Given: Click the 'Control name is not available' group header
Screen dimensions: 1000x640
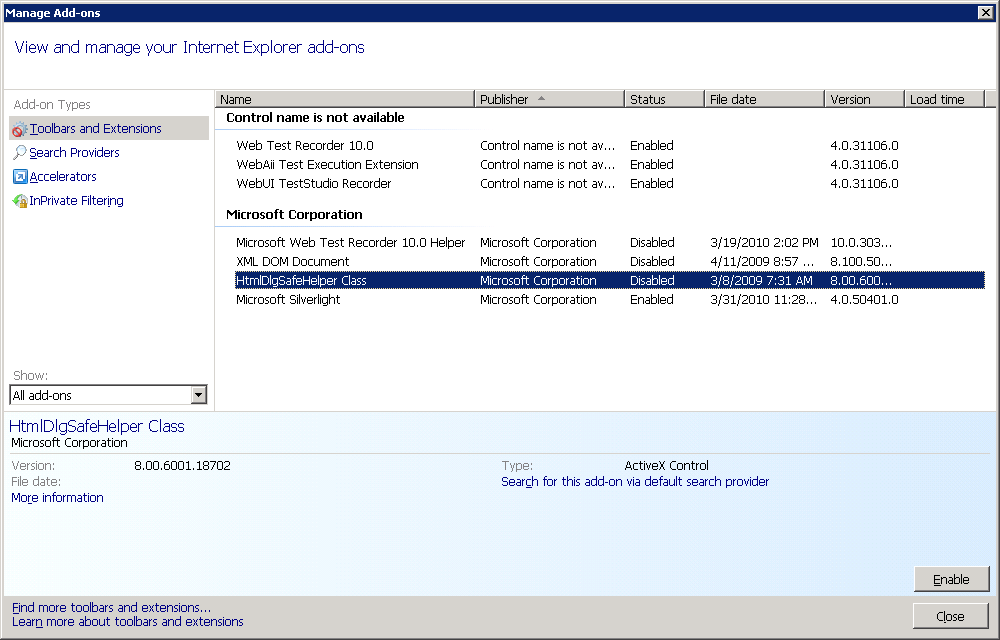Looking at the screenshot, I should coord(315,117).
